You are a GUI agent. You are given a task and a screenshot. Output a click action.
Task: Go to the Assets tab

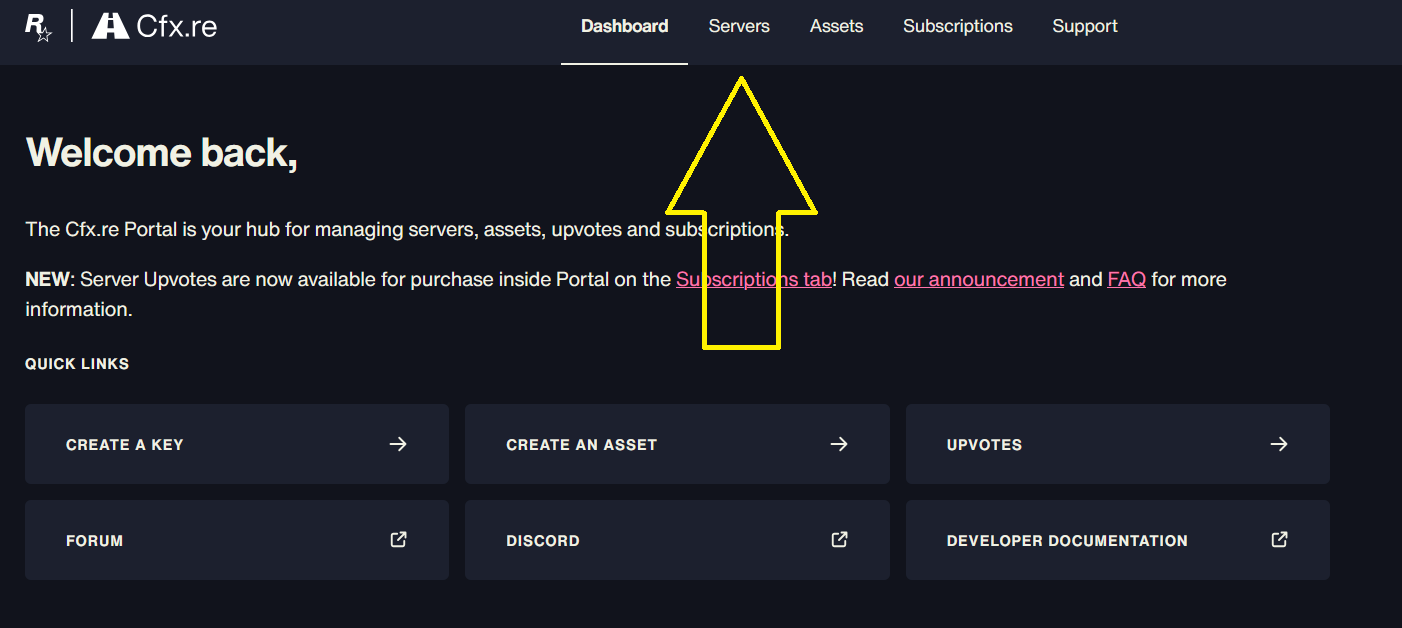pyautogui.click(x=836, y=27)
